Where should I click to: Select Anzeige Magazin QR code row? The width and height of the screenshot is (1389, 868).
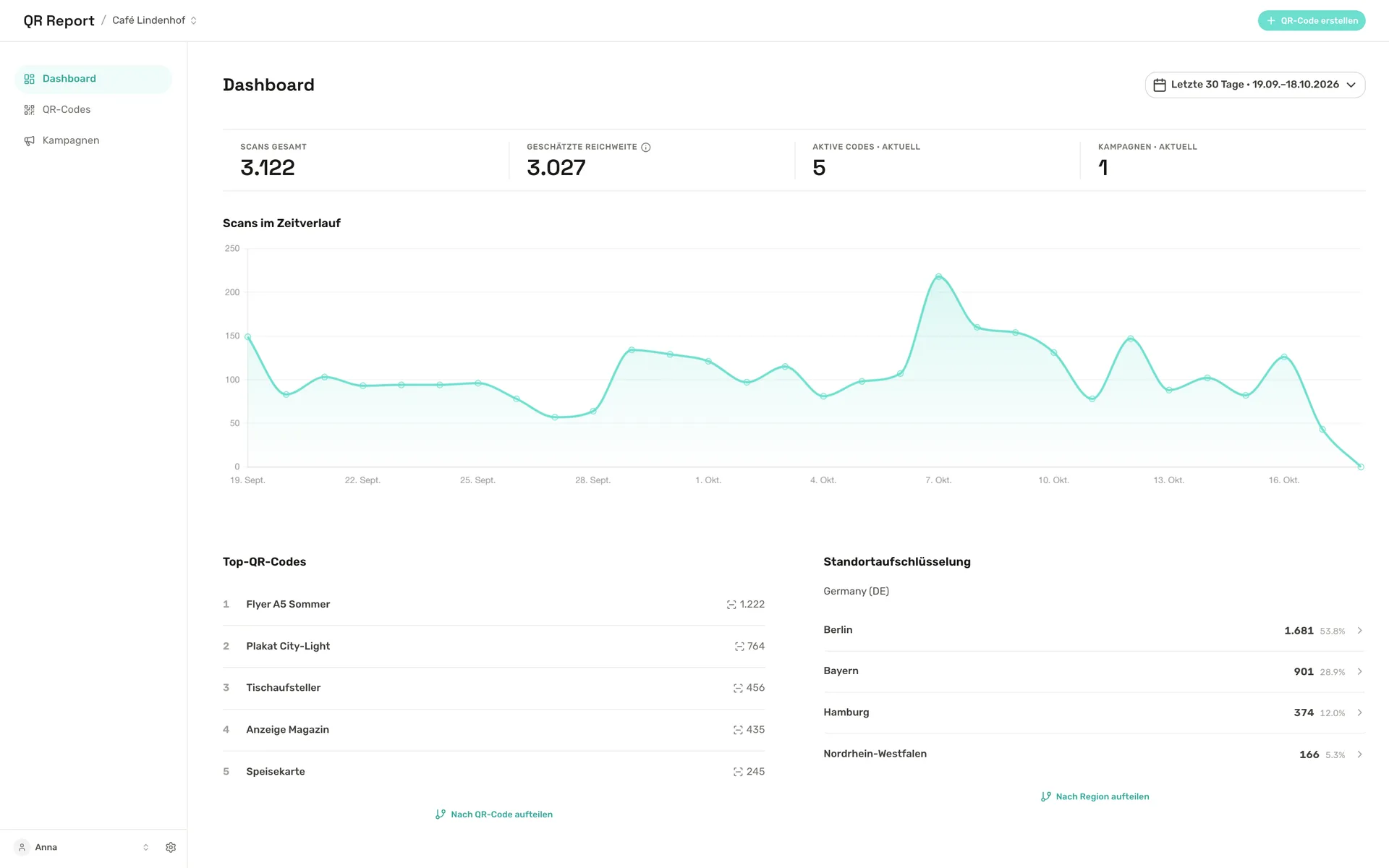tap(493, 730)
